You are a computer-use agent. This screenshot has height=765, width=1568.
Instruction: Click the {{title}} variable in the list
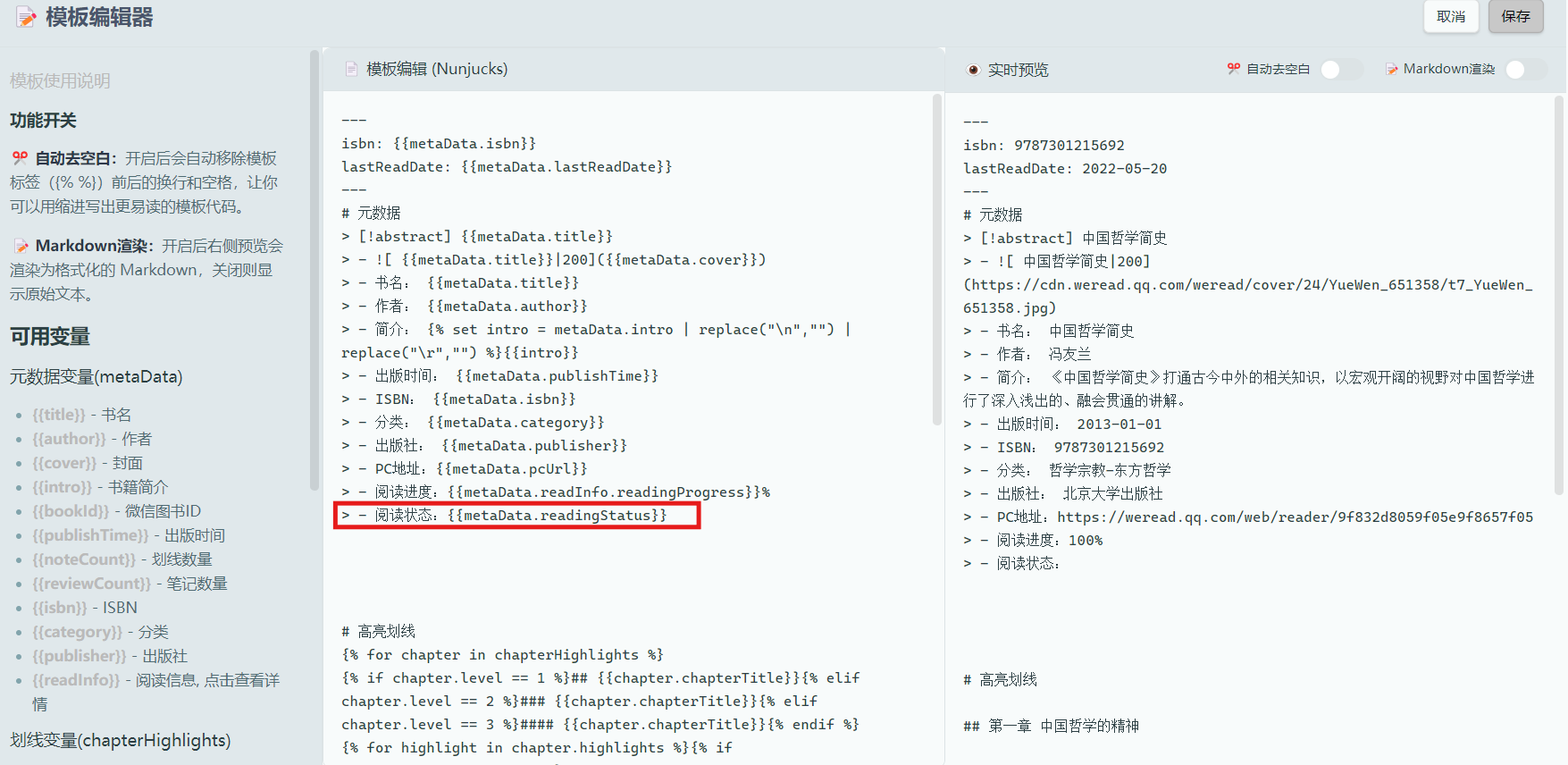[59, 415]
